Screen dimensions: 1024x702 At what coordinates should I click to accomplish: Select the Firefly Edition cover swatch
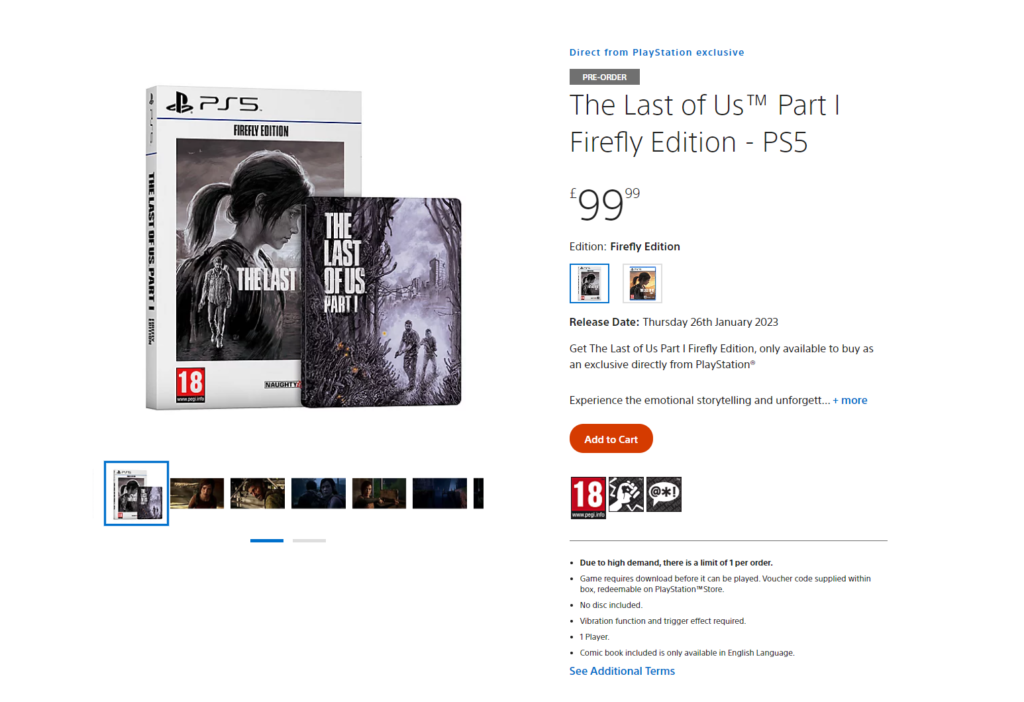(x=589, y=283)
